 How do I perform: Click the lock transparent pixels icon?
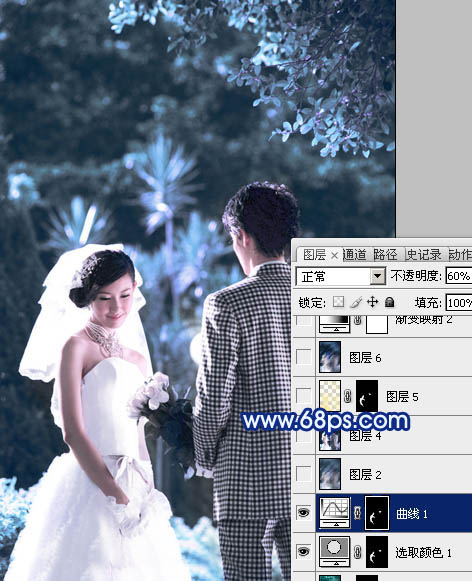(x=338, y=302)
